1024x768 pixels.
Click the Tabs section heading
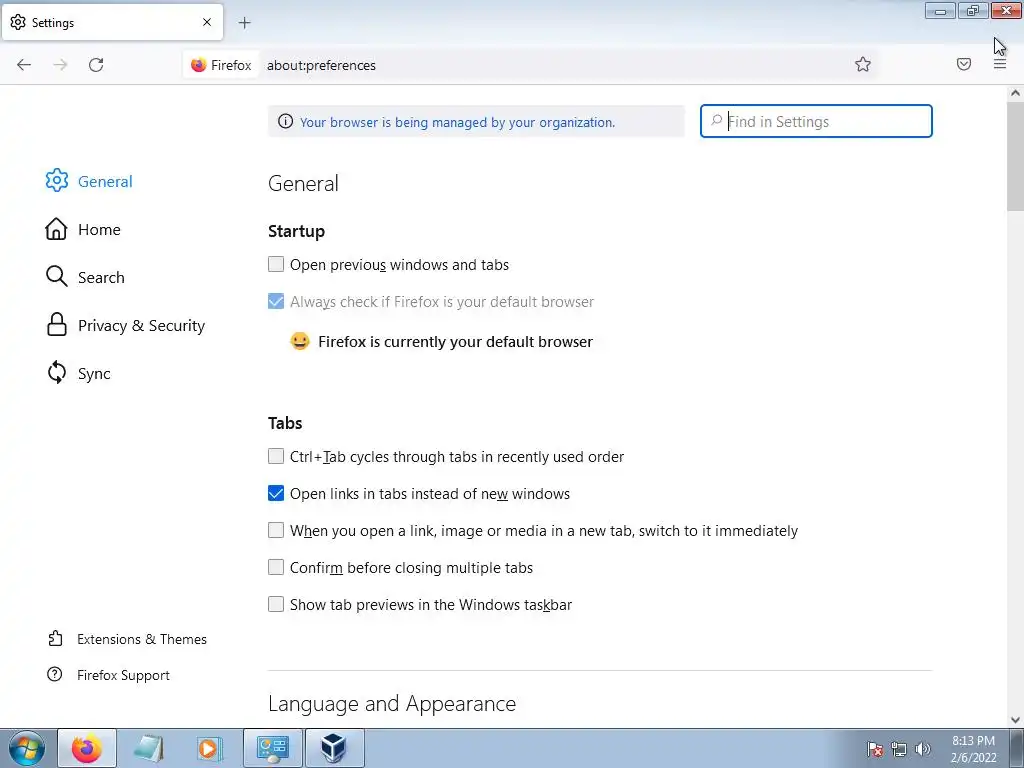click(285, 423)
